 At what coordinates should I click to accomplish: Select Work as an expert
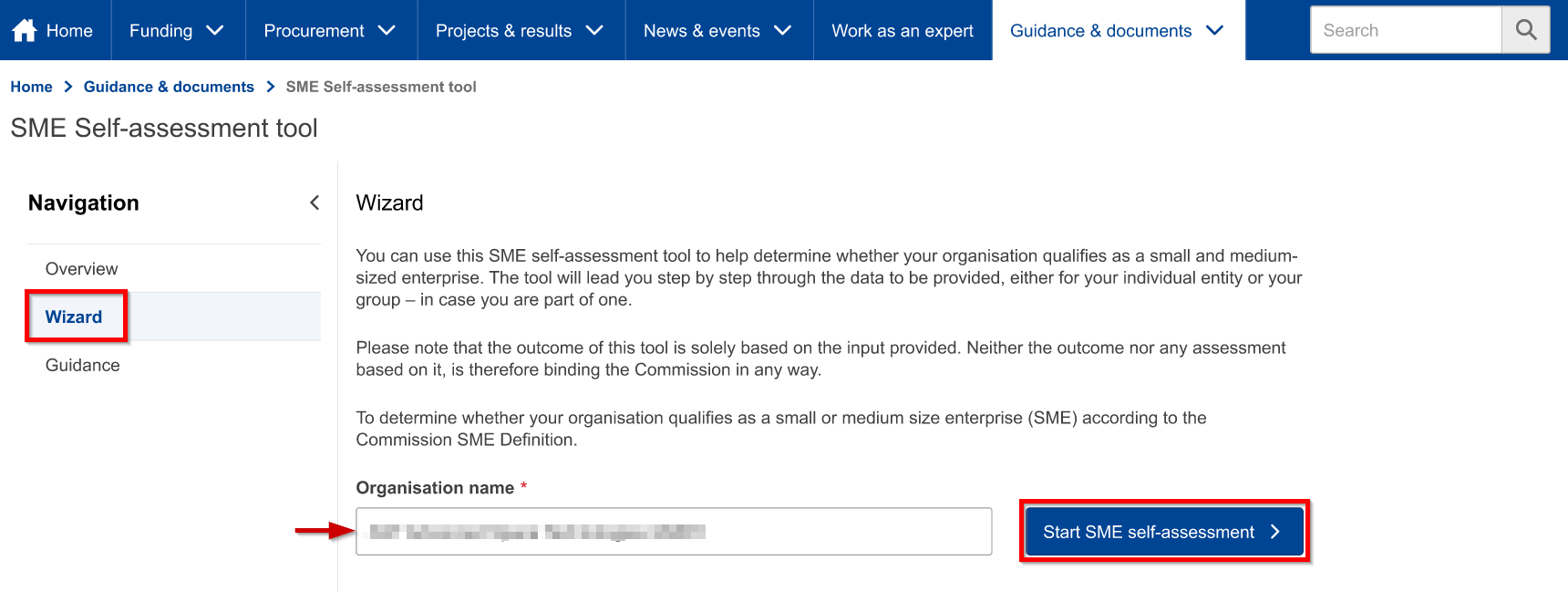(903, 30)
